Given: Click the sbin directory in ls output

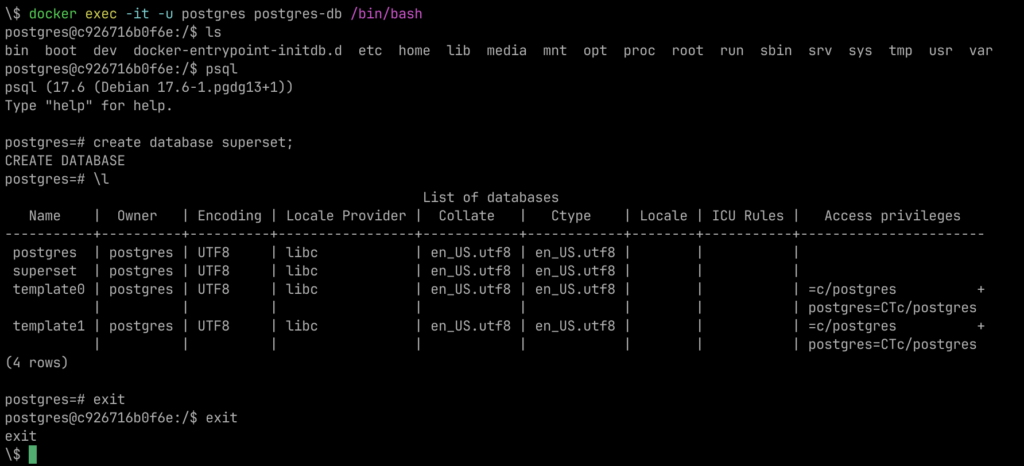Looking at the screenshot, I should 775,50.
